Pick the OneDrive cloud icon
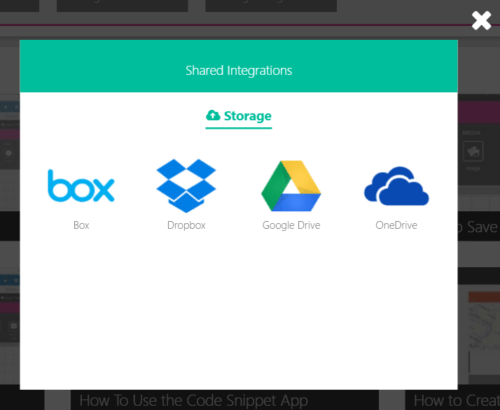Viewport: 500px width, 410px height. coord(396,186)
